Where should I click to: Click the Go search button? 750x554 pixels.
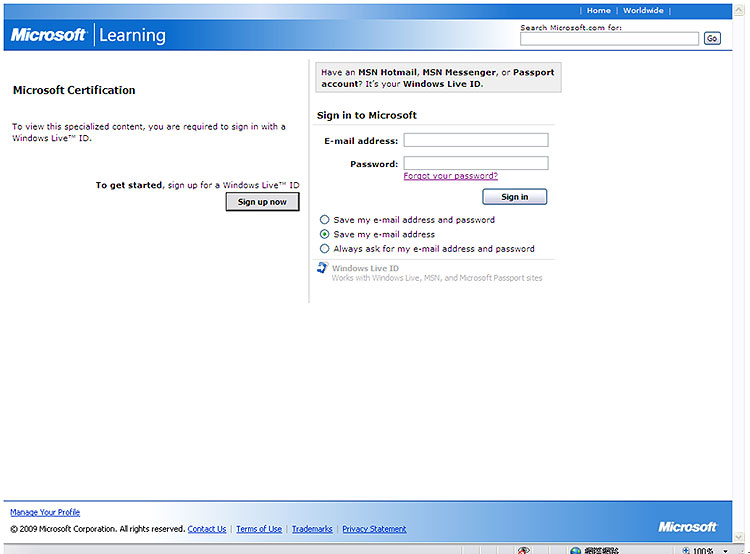pyautogui.click(x=712, y=39)
